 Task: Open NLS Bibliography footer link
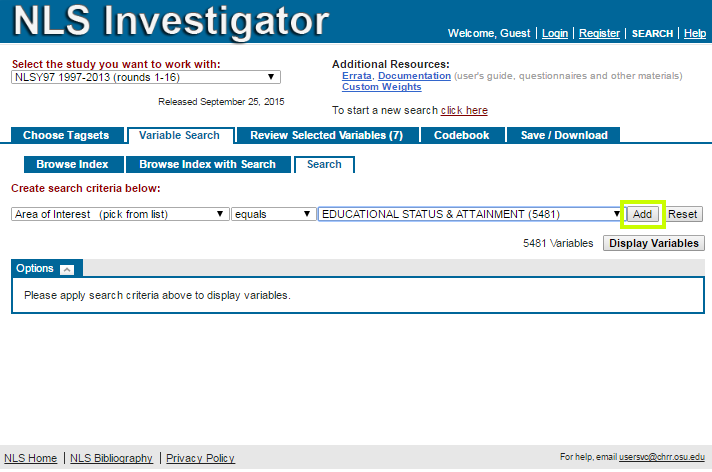[111, 458]
